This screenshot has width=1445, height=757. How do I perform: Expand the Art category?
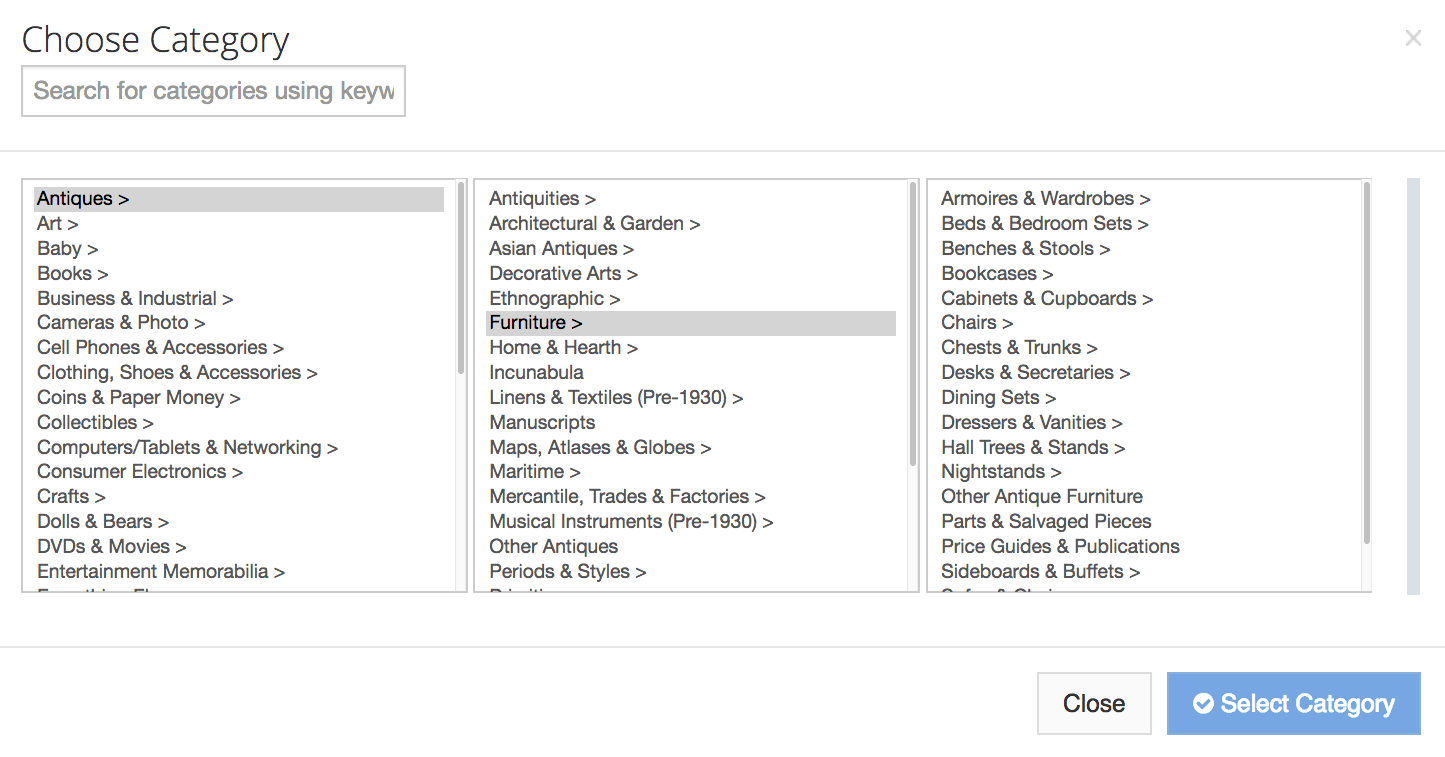point(57,224)
